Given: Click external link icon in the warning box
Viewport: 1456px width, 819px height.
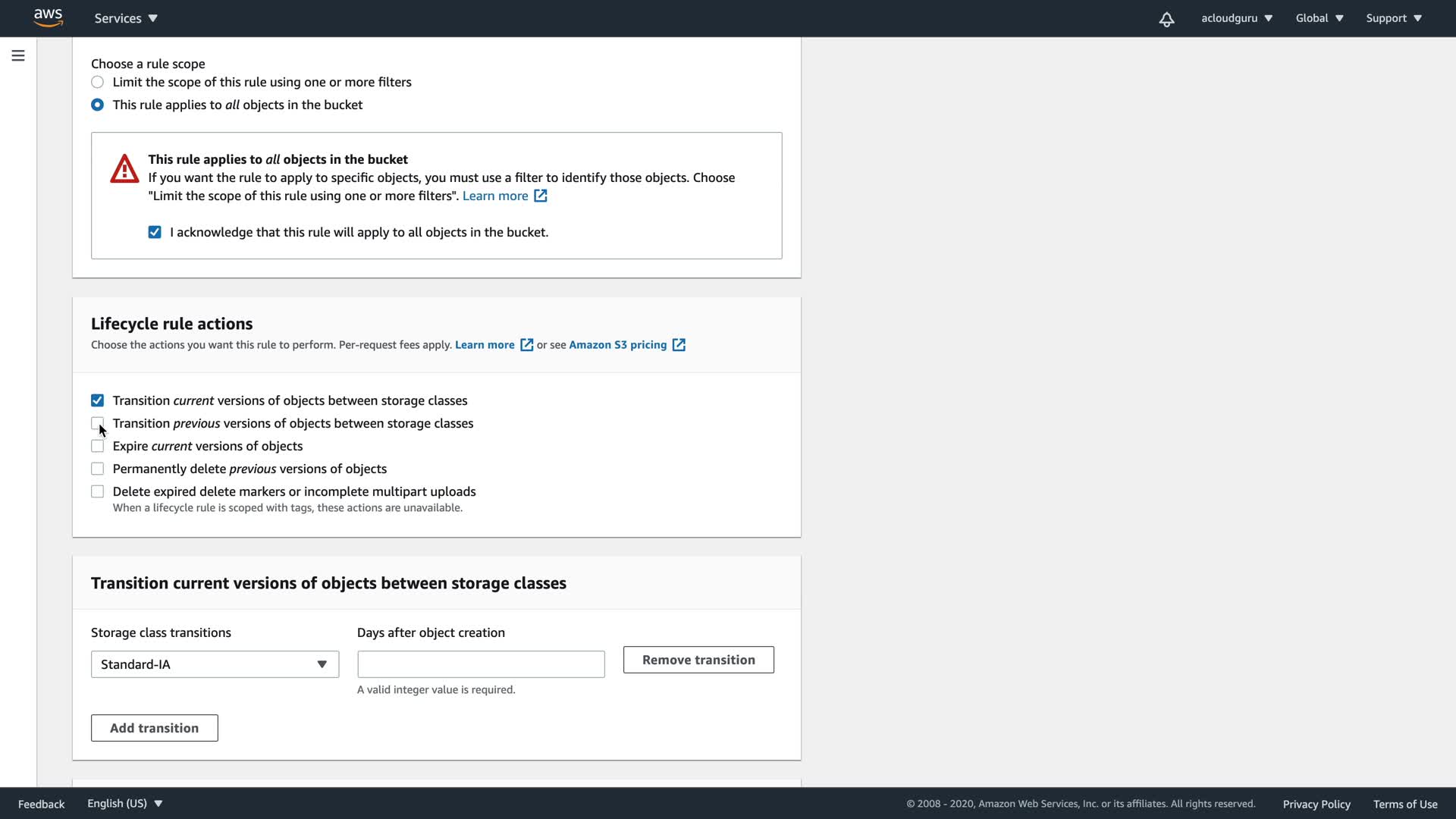Looking at the screenshot, I should pos(540,196).
